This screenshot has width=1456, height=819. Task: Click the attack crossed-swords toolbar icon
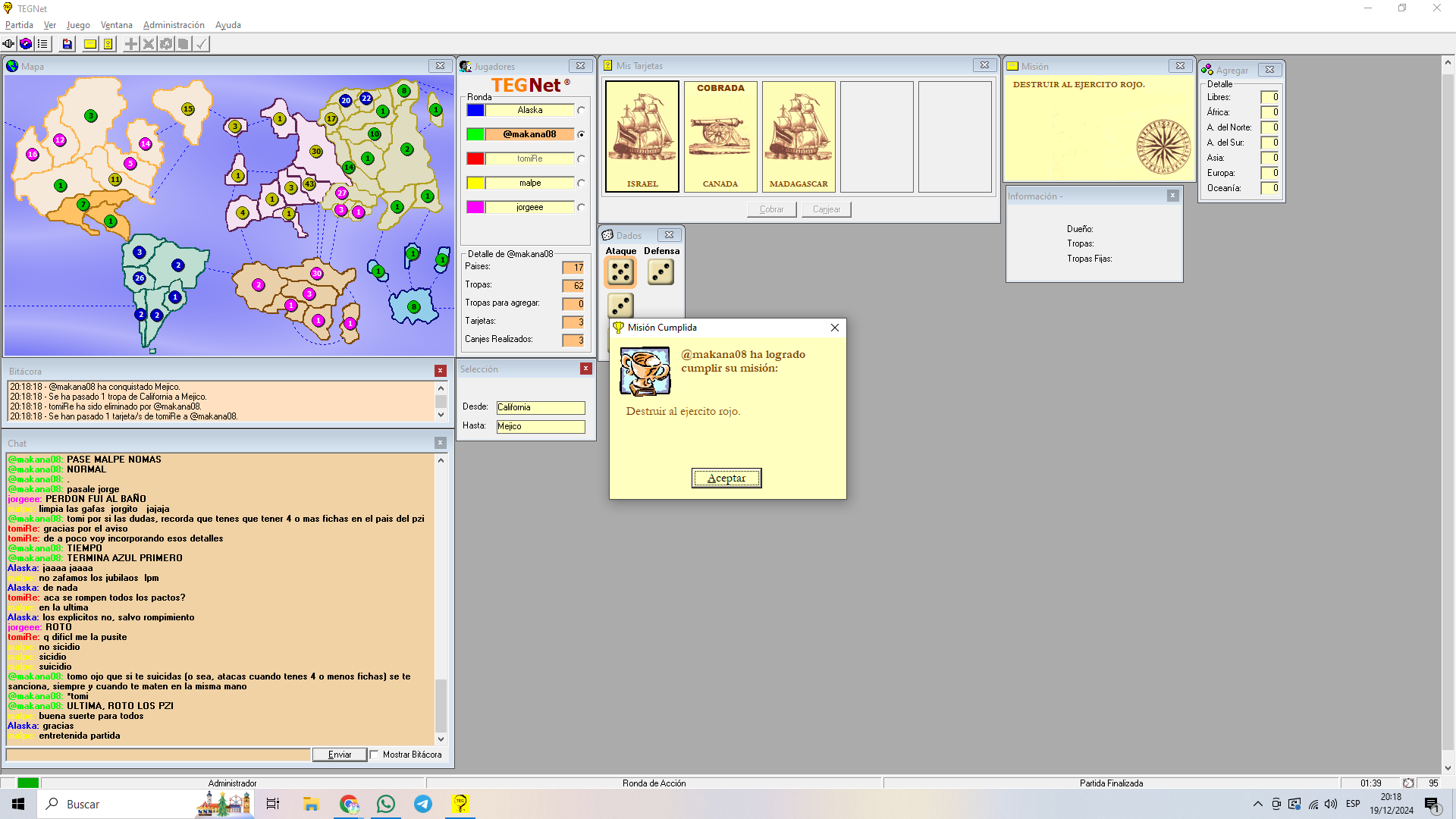point(149,44)
